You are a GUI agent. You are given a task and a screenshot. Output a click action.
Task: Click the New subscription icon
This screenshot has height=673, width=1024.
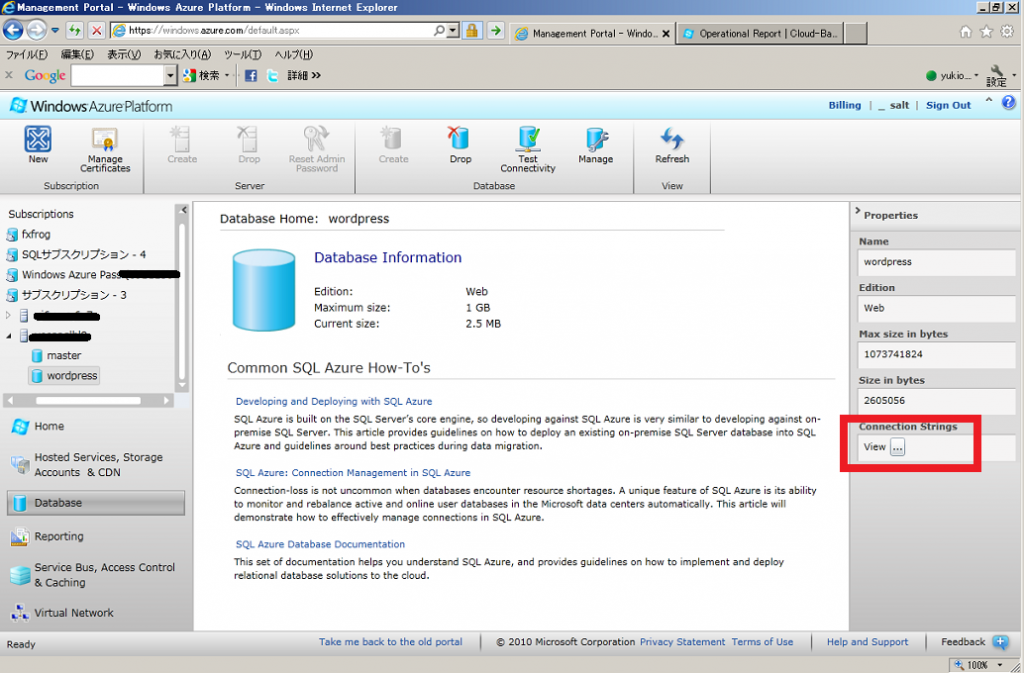click(x=38, y=141)
